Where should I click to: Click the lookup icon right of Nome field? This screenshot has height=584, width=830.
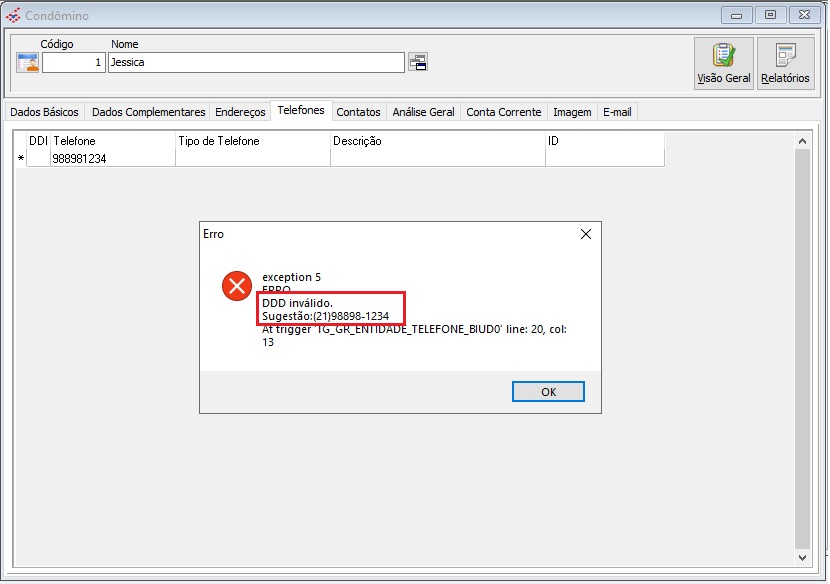[x=418, y=63]
